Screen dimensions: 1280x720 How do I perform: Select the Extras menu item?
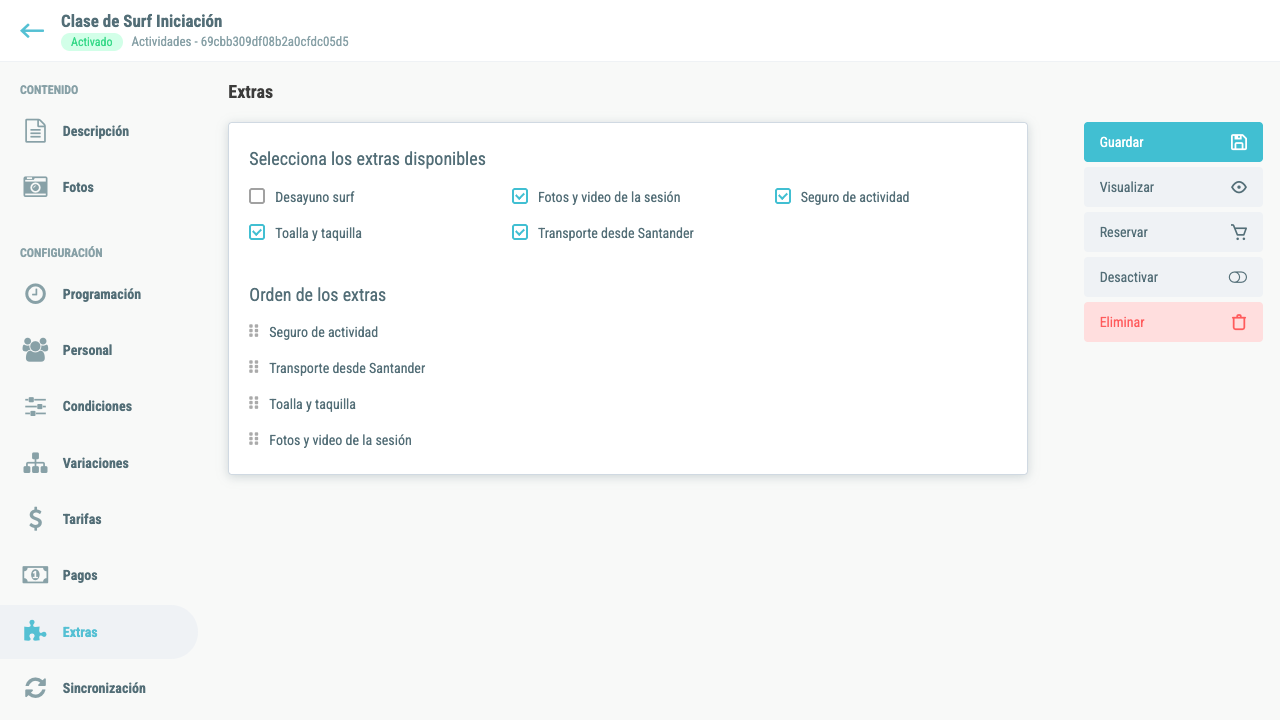[x=99, y=632]
